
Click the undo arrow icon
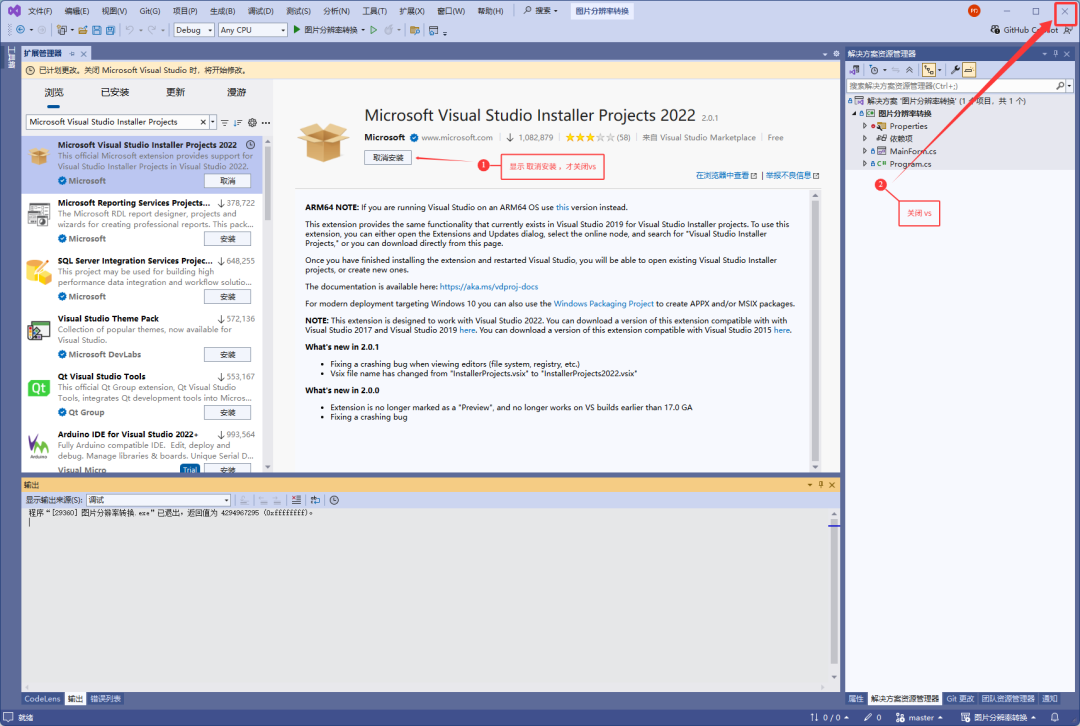[129, 30]
